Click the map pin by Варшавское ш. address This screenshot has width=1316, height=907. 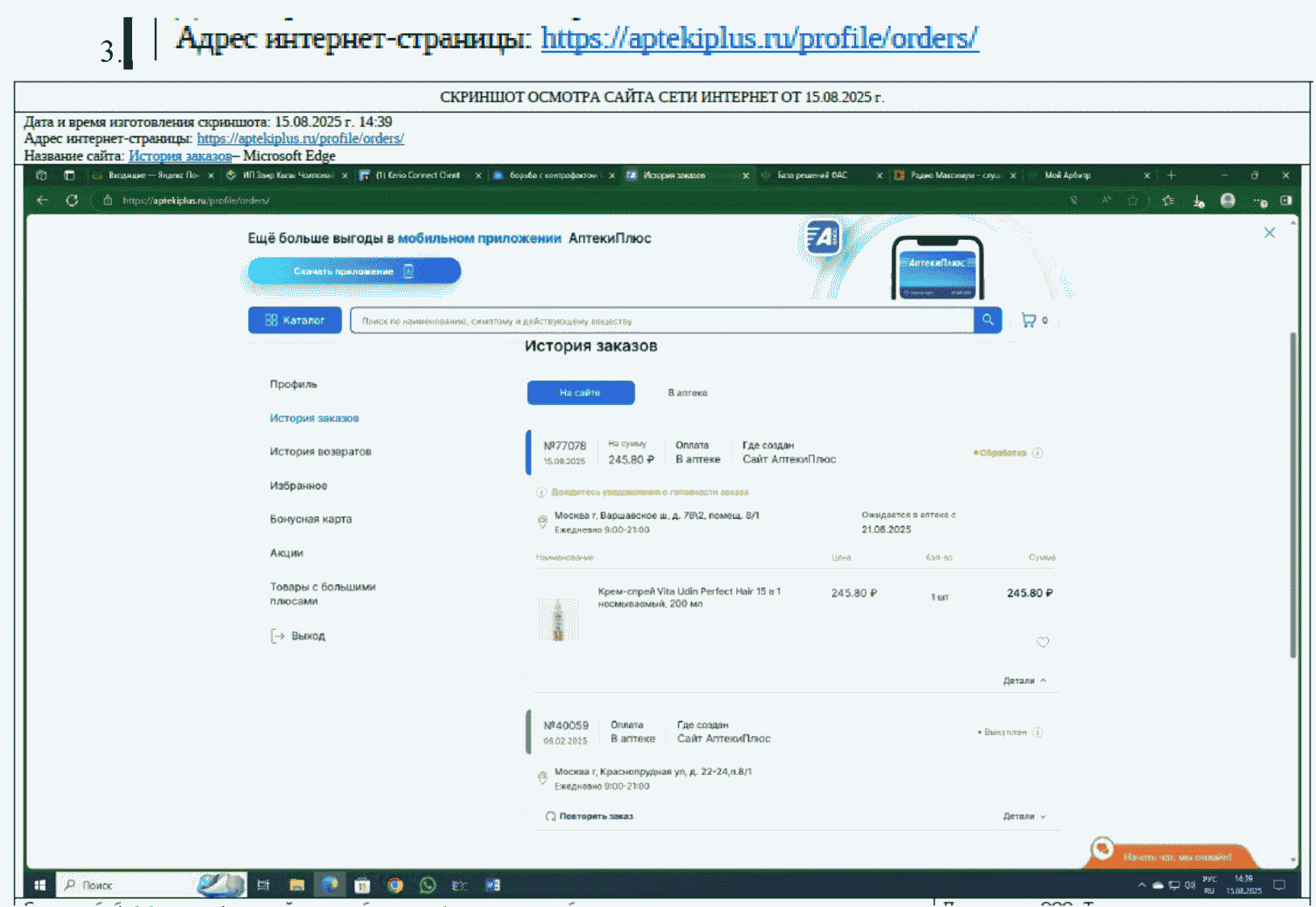(x=542, y=522)
